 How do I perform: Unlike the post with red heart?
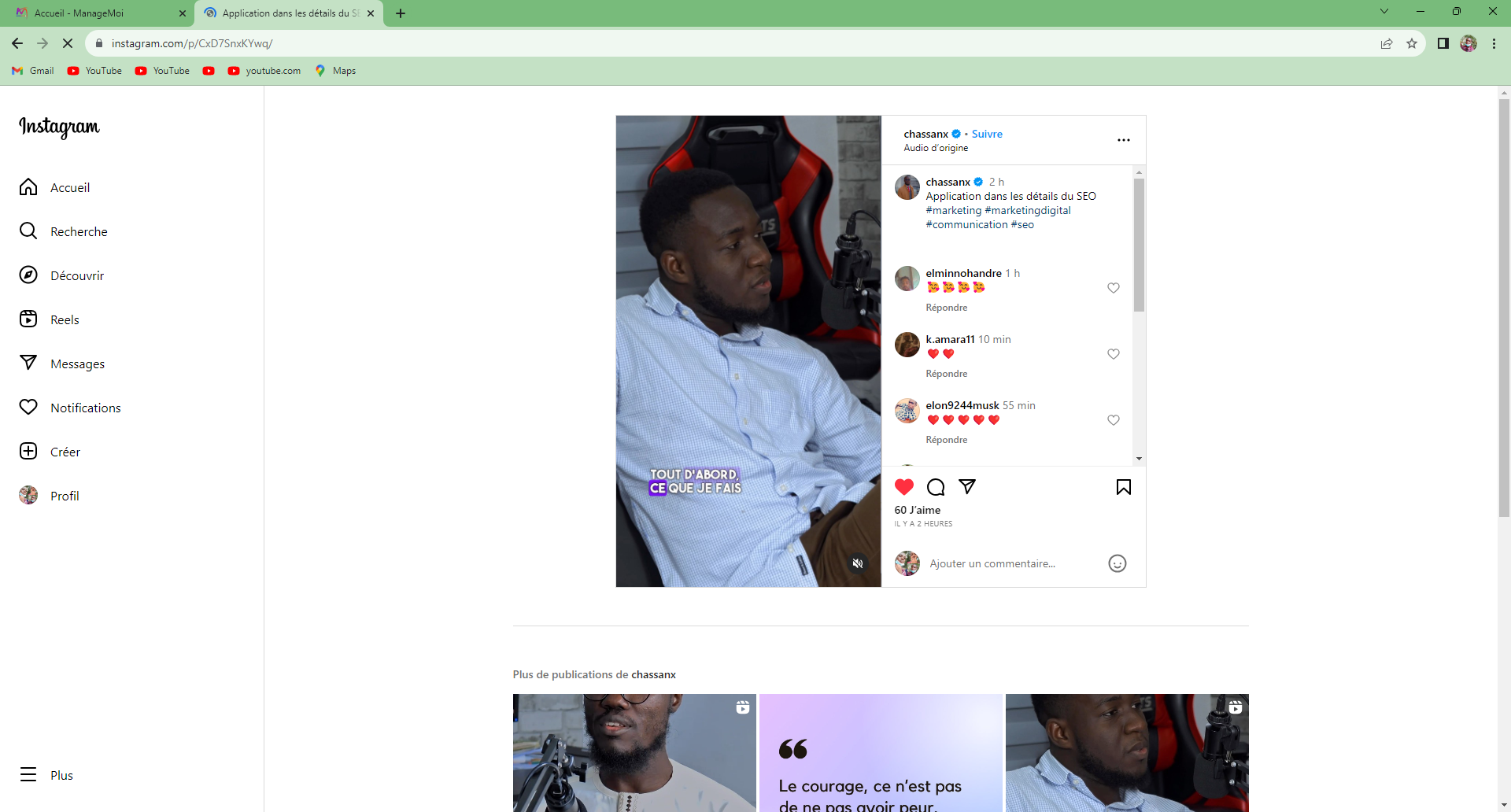(x=904, y=487)
